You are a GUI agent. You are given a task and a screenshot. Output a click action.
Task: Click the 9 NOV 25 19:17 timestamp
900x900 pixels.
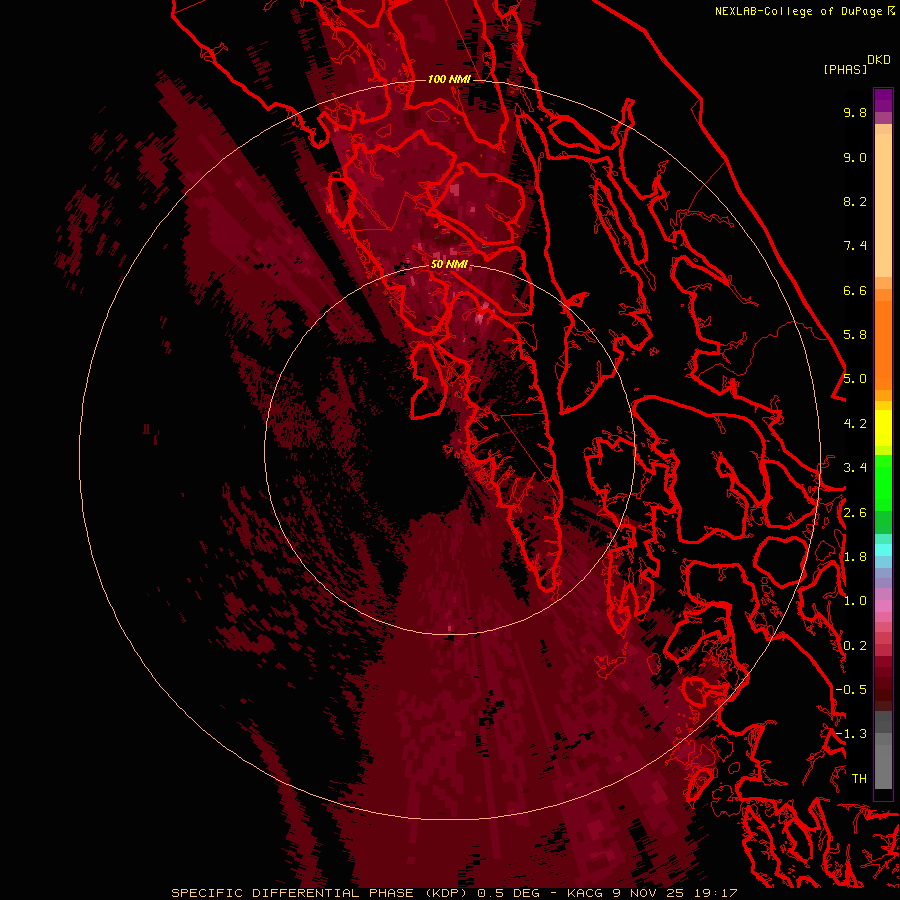674,893
